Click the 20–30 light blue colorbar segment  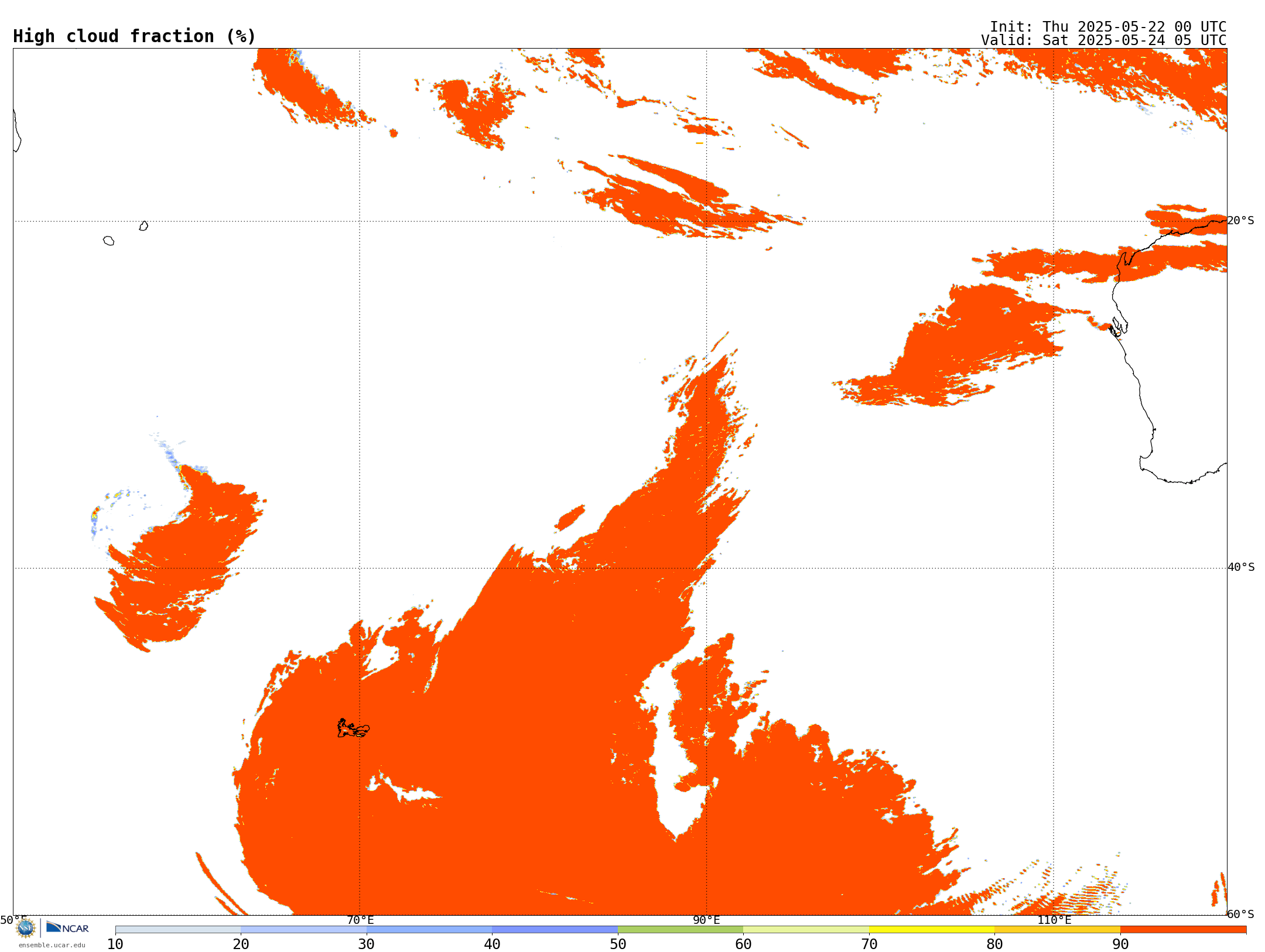pyautogui.click(x=303, y=930)
